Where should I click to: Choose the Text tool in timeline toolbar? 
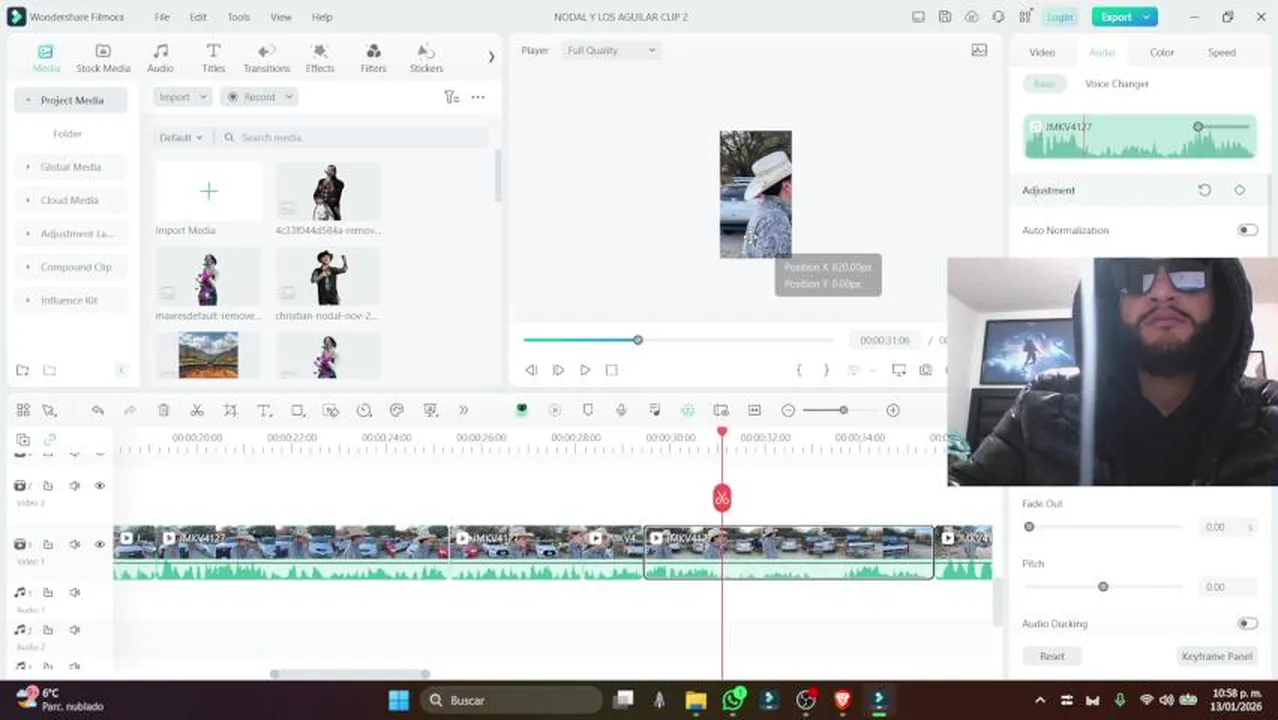pyautogui.click(x=264, y=410)
